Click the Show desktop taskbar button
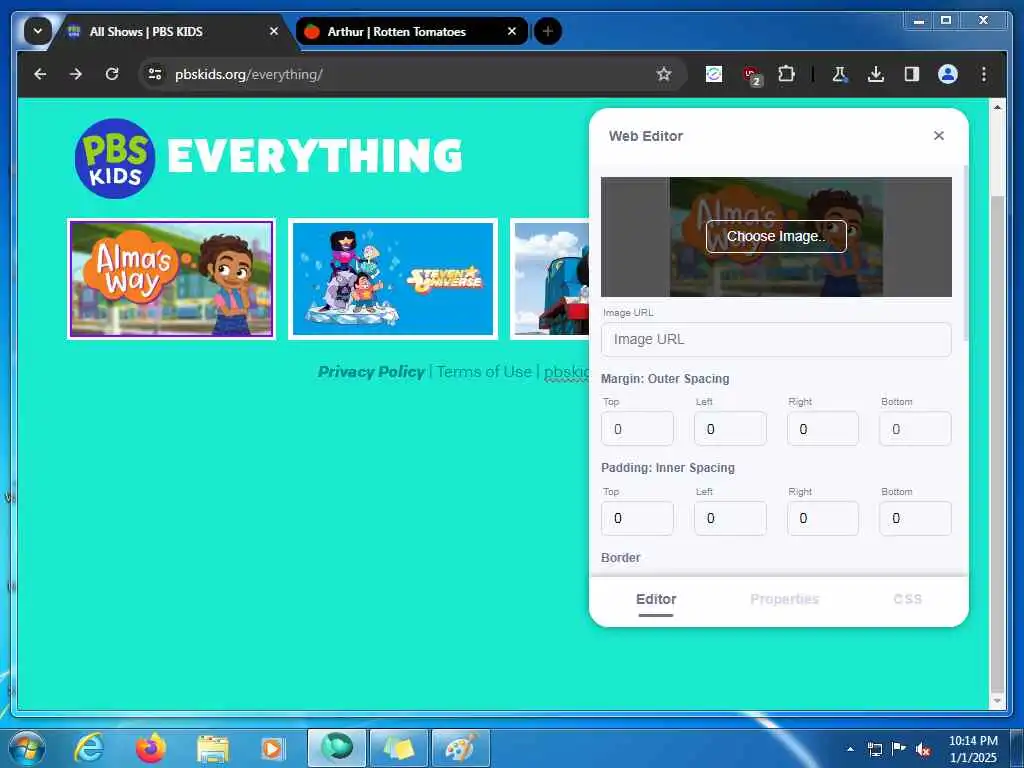 [x=1017, y=748]
